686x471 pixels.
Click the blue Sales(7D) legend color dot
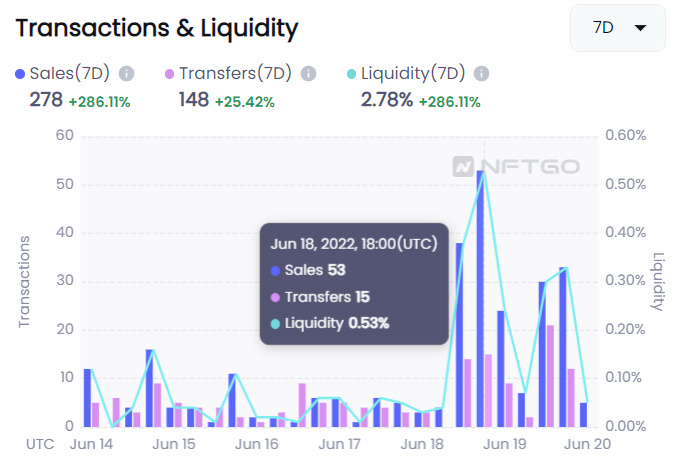(x=21, y=74)
